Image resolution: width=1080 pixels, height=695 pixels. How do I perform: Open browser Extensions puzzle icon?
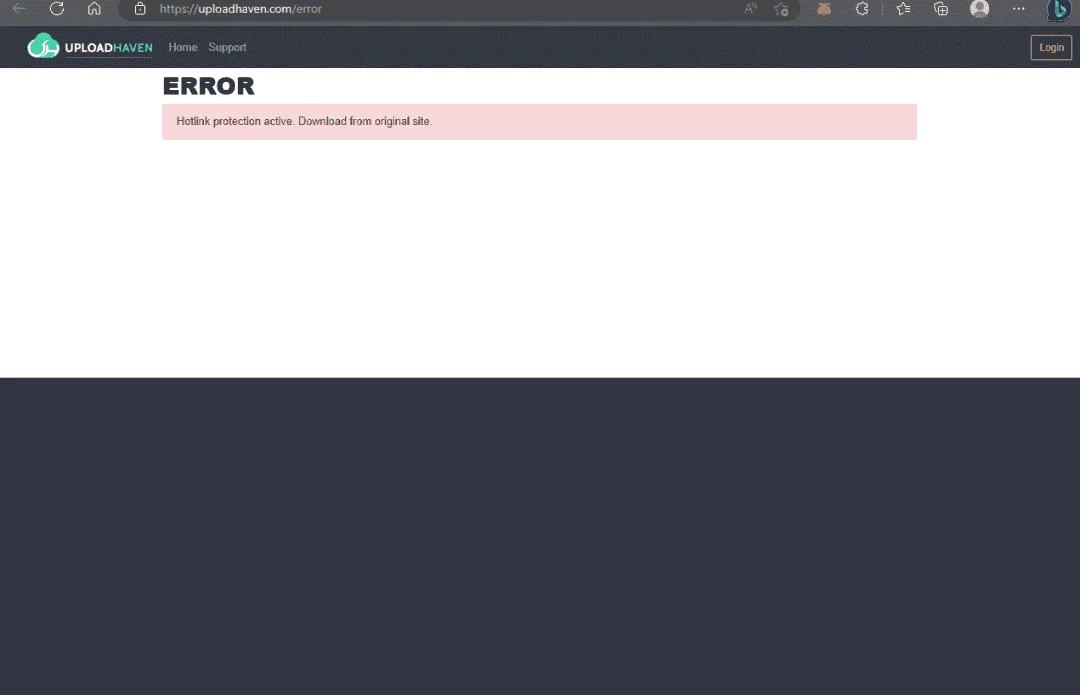862,9
